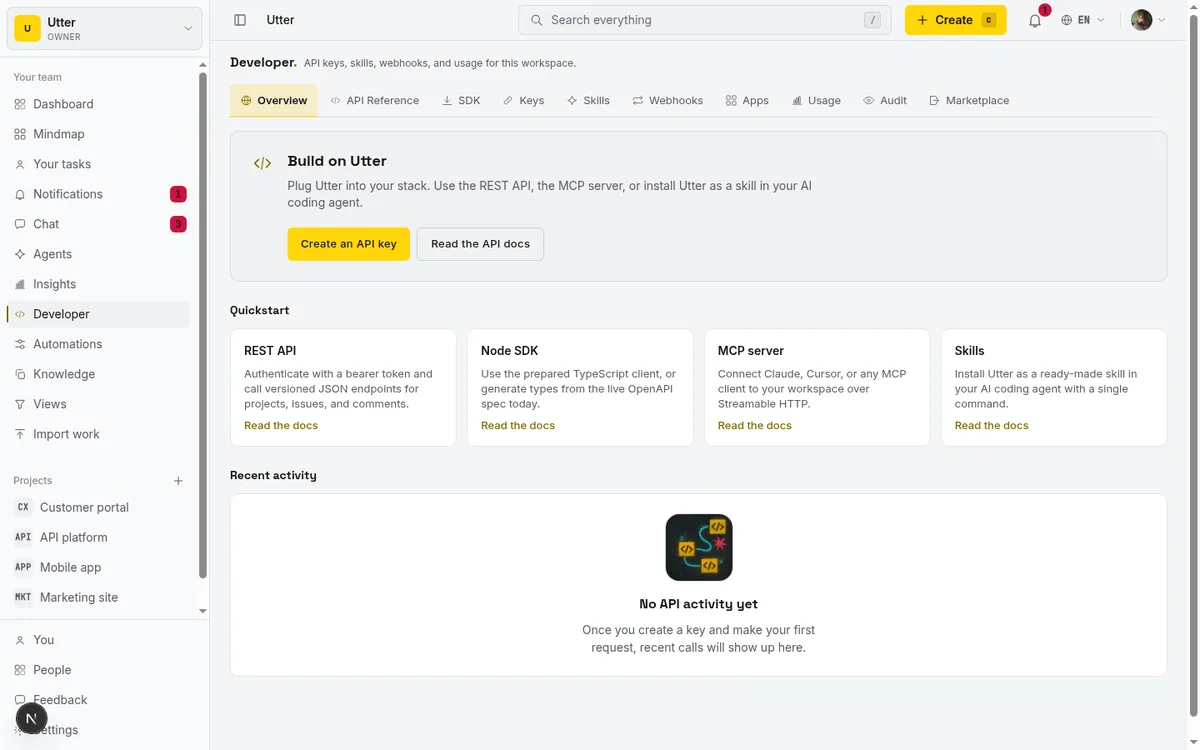Read the docs for Skills card
The width and height of the screenshot is (1200, 750).
tap(992, 425)
